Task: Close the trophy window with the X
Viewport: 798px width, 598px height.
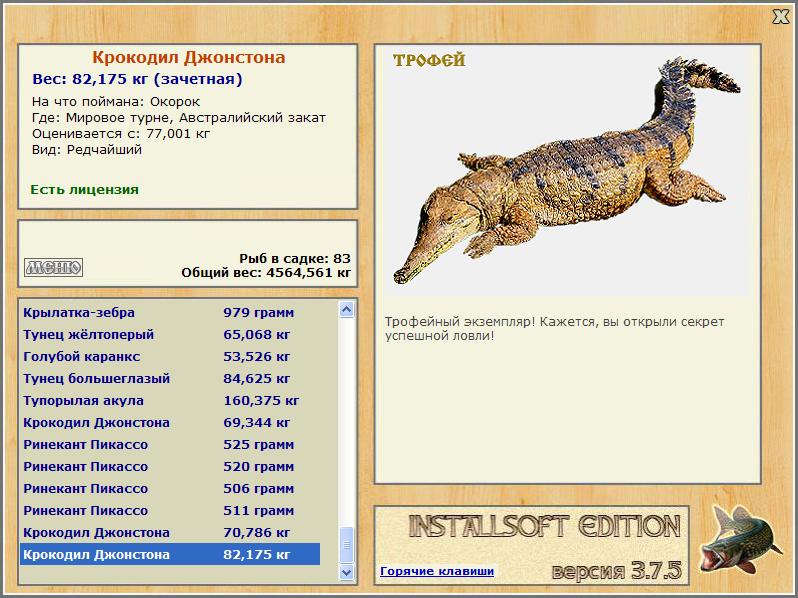Action: [x=780, y=17]
